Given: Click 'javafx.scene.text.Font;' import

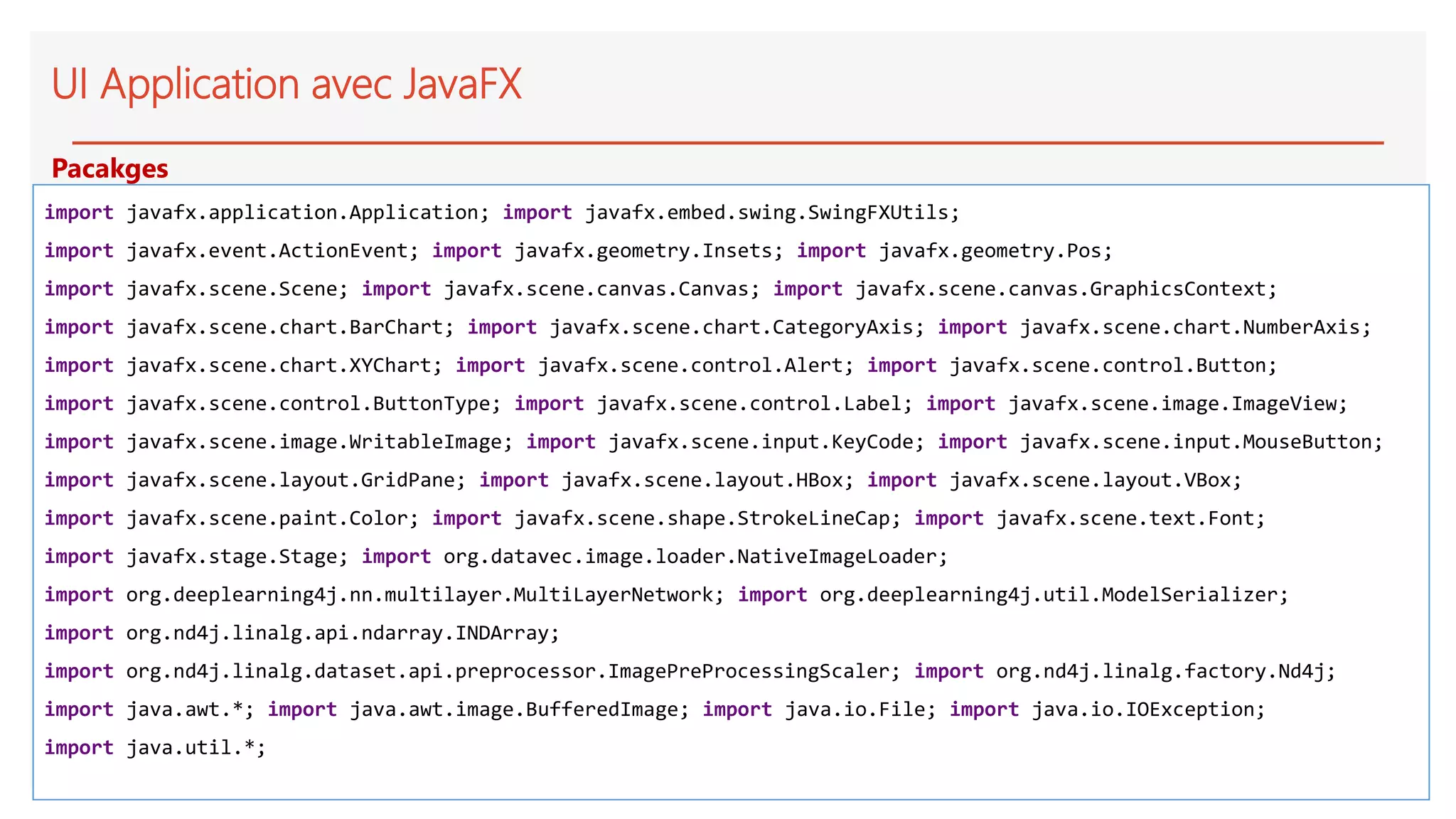Looking at the screenshot, I should coord(1131,520).
